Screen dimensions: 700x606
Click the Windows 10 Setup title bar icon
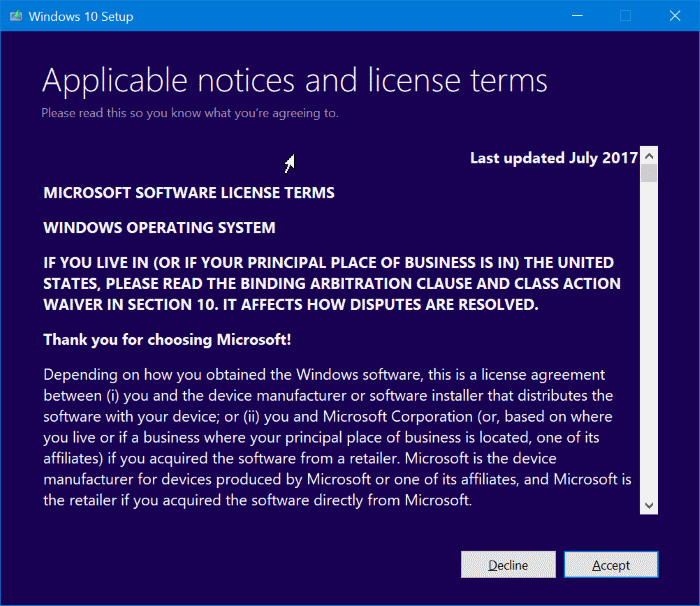pos(14,16)
